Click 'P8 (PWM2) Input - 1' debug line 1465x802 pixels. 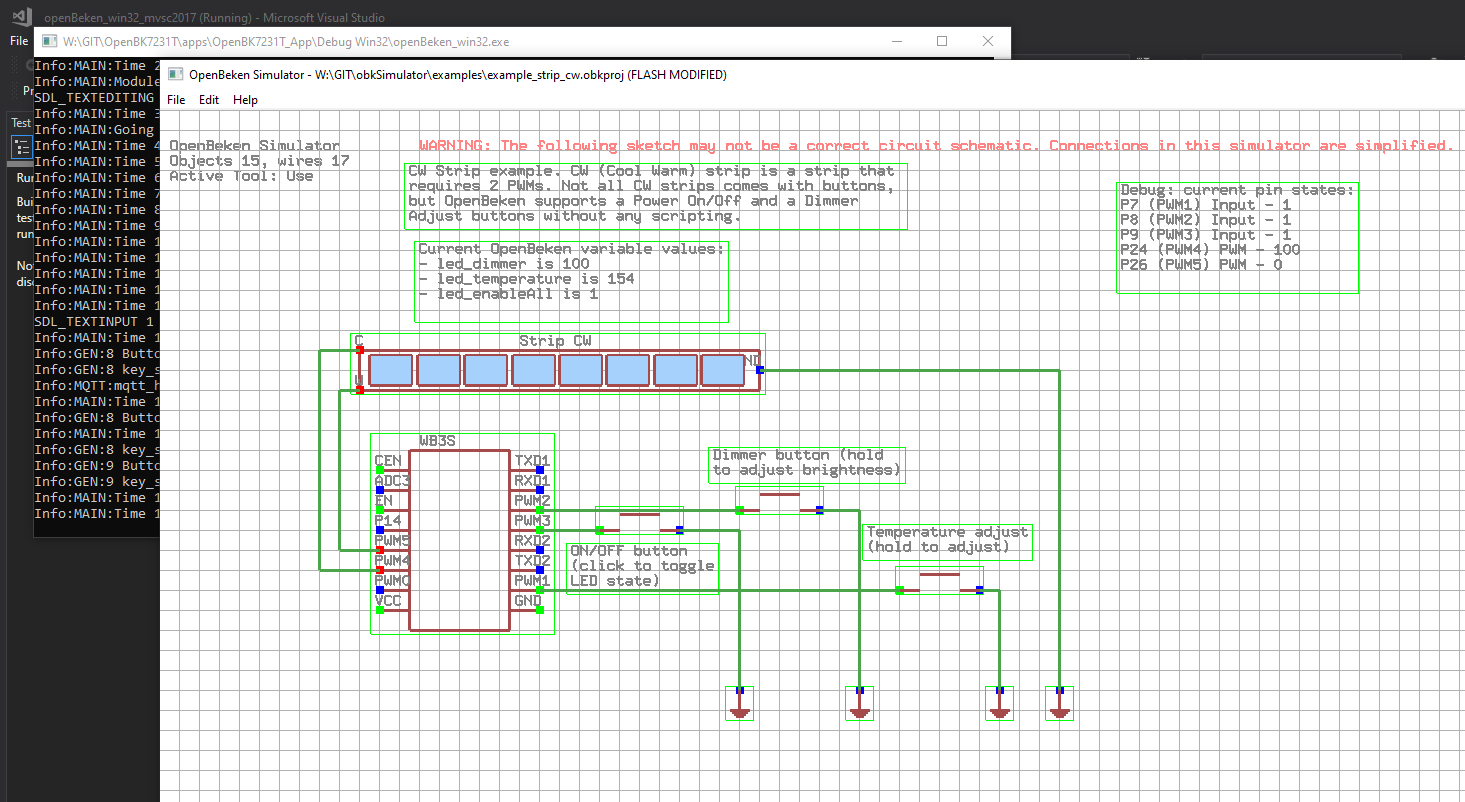click(1205, 220)
